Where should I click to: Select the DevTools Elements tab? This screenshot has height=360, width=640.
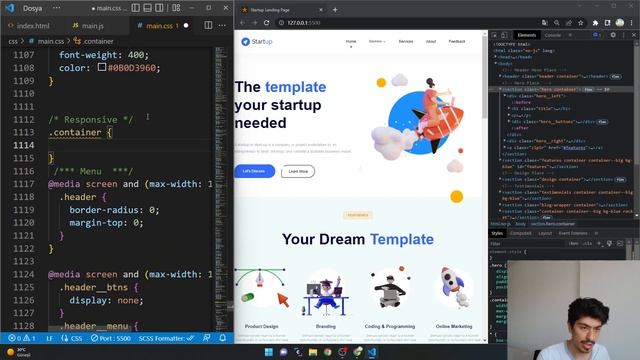pos(527,35)
